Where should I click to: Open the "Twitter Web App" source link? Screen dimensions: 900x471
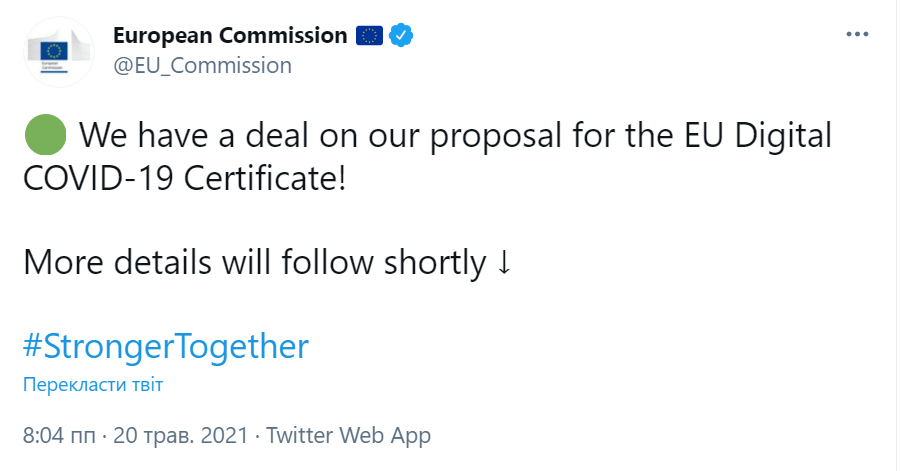[349, 436]
